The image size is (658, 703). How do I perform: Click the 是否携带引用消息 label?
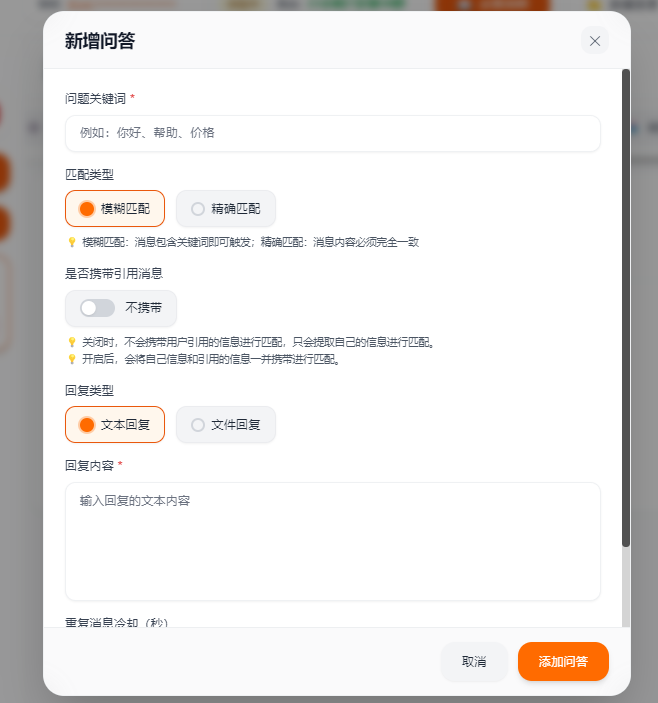pyautogui.click(x=114, y=273)
